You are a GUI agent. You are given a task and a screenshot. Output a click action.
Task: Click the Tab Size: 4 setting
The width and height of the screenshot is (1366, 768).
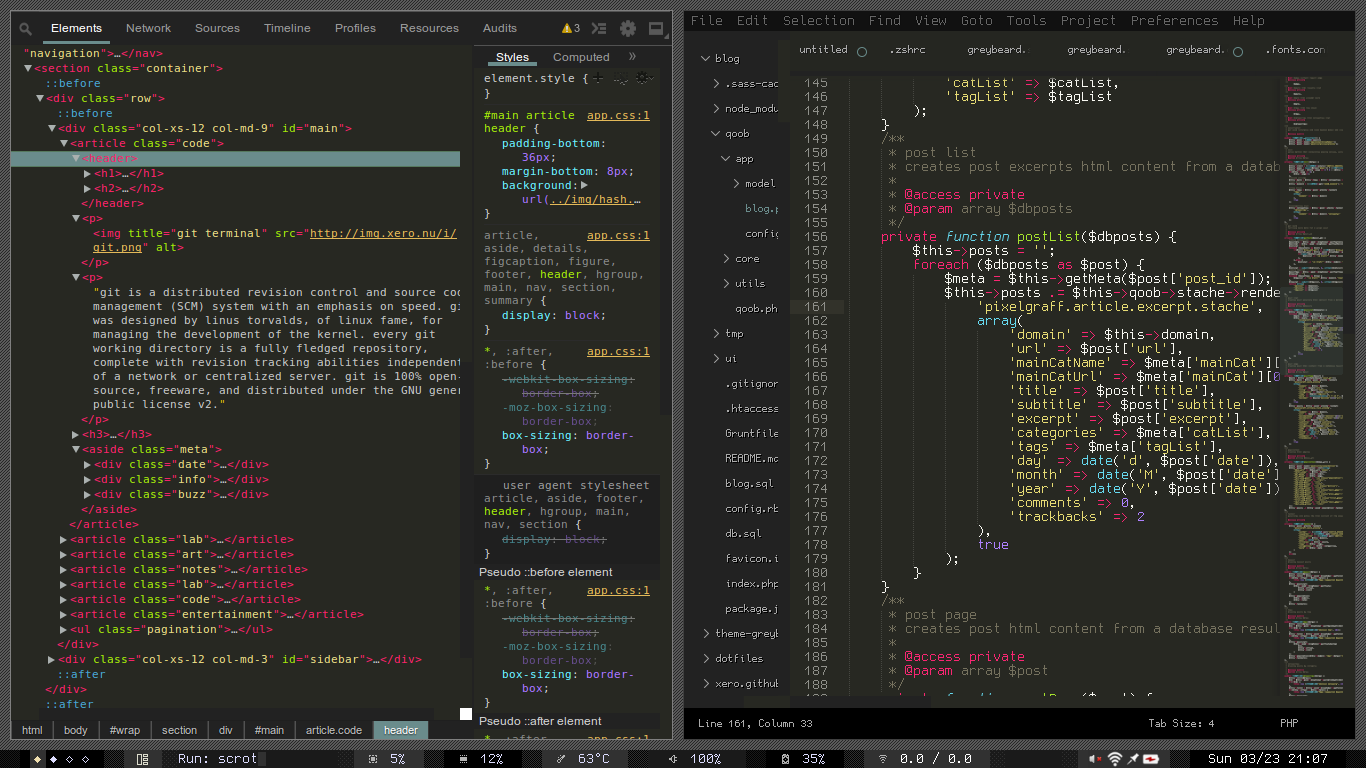[x=1181, y=723]
